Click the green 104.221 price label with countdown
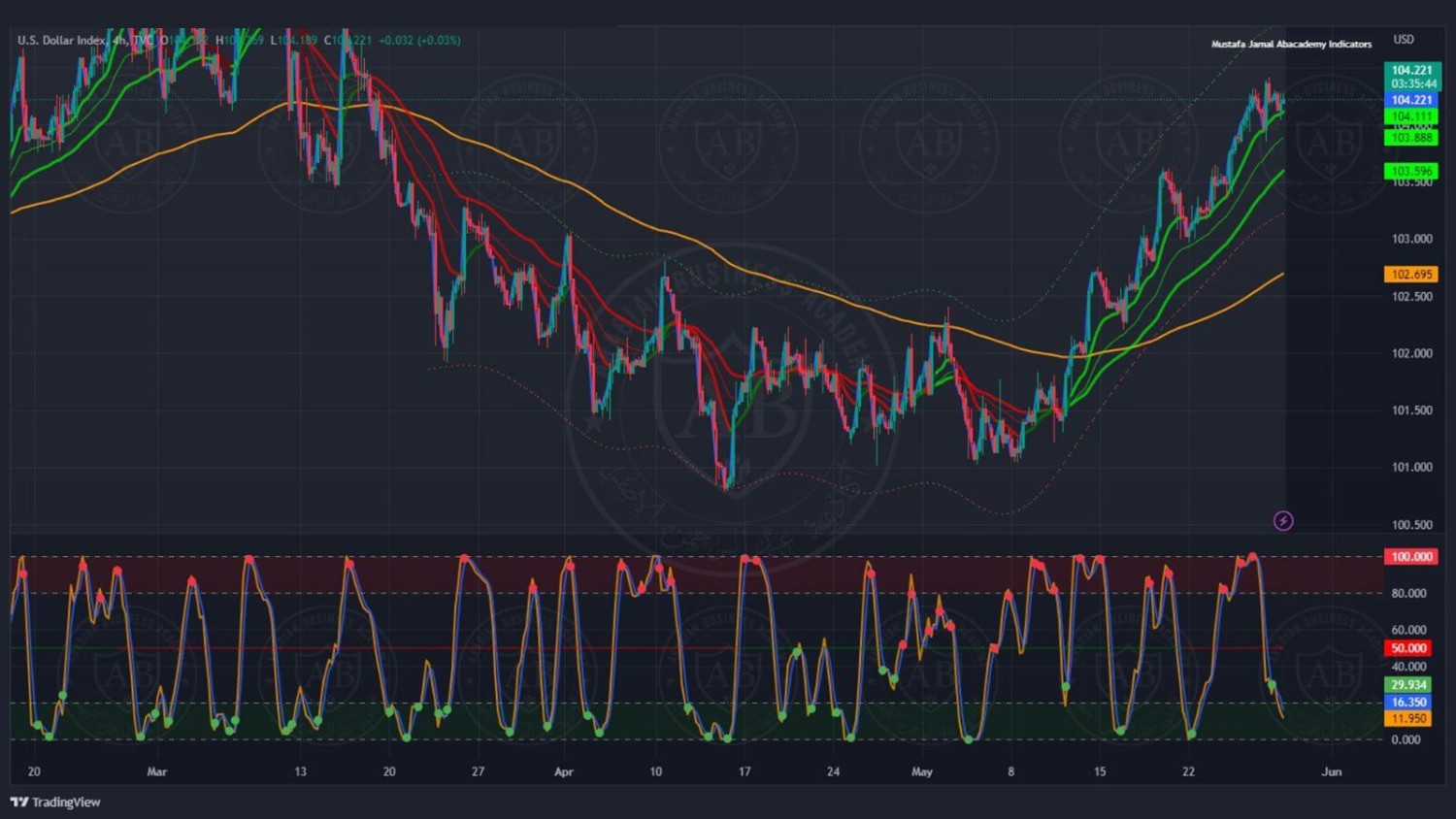 coord(1411,77)
